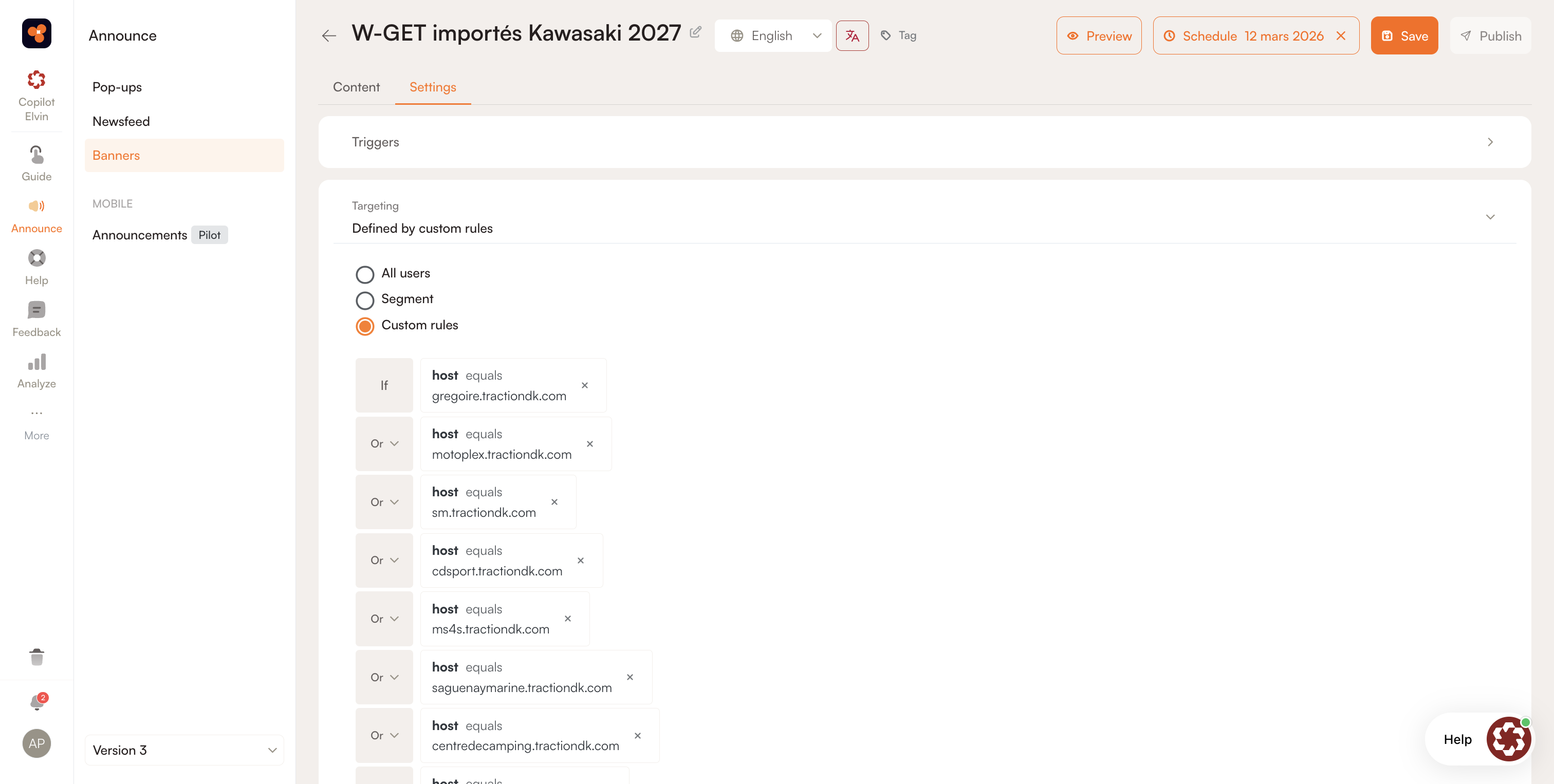Change Or operator for cdsport rule
Screen dimensions: 1554x784
(x=384, y=561)
